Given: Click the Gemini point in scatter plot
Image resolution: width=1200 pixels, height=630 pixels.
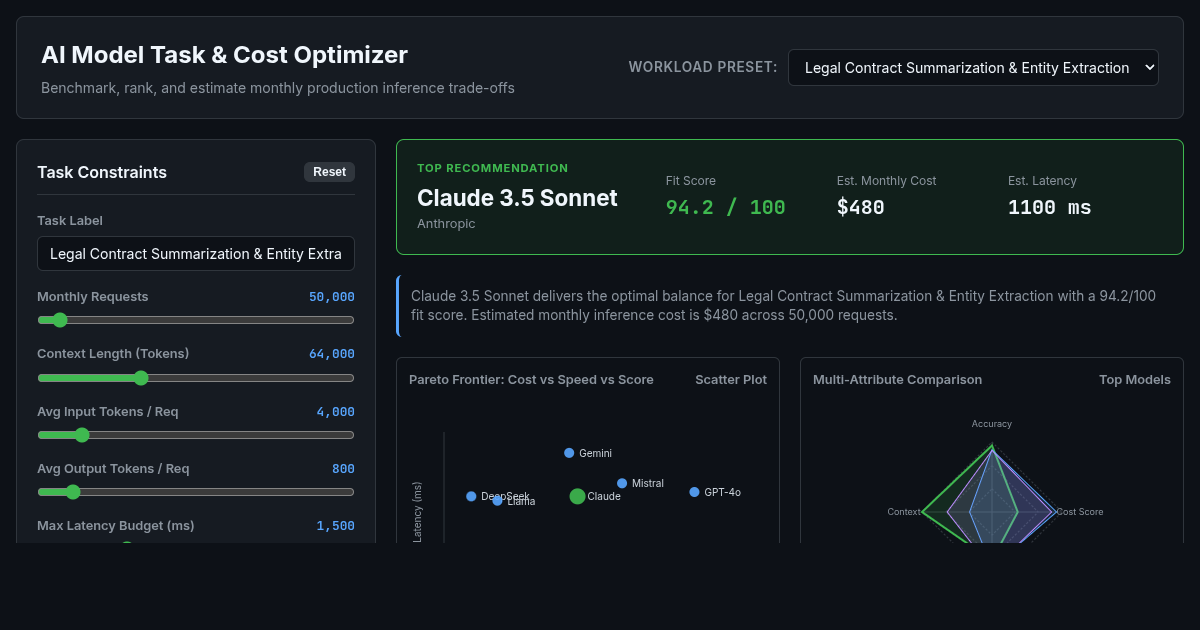Looking at the screenshot, I should tap(569, 453).
